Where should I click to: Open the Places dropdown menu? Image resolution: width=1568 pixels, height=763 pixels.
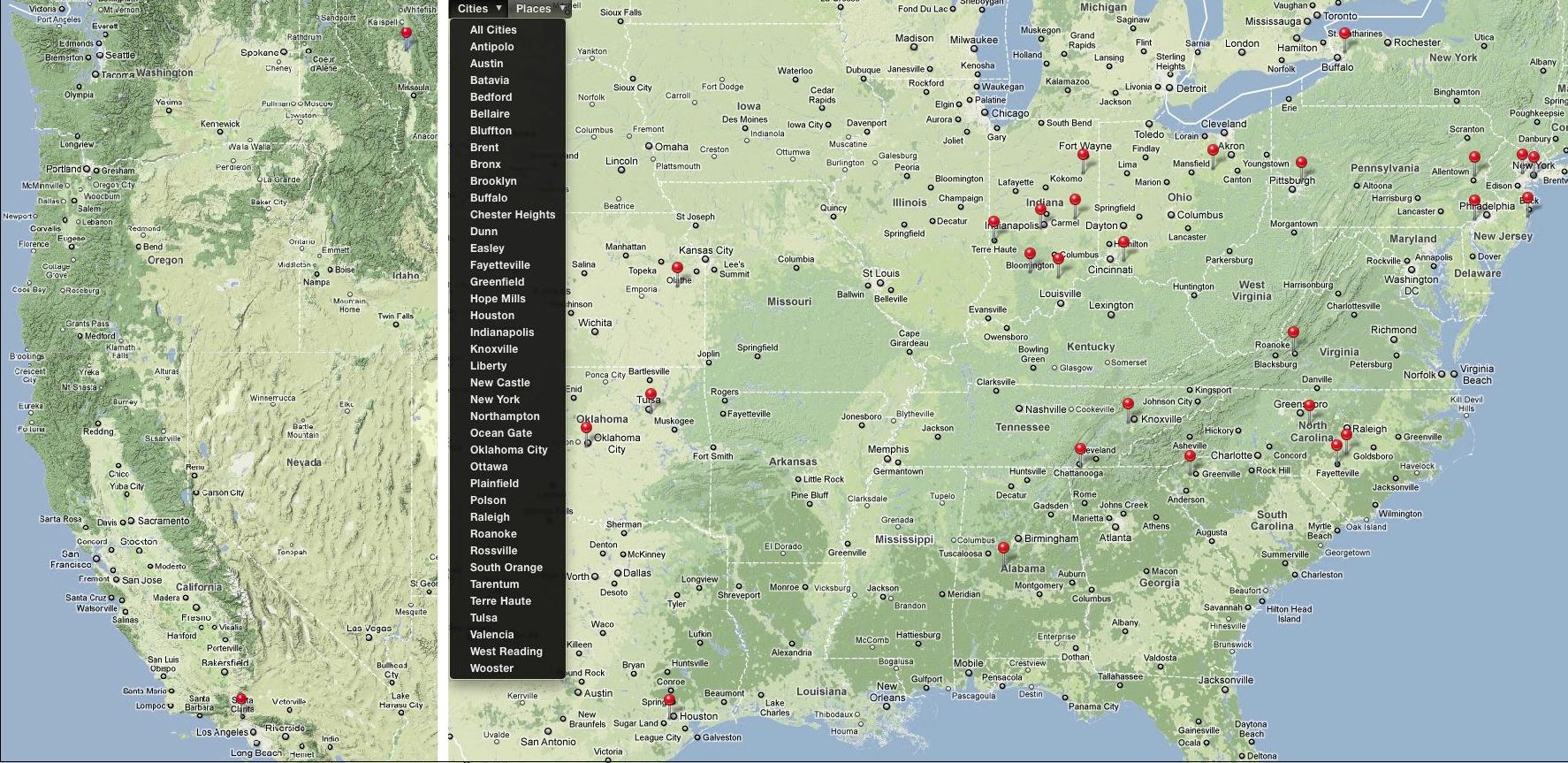(x=540, y=9)
